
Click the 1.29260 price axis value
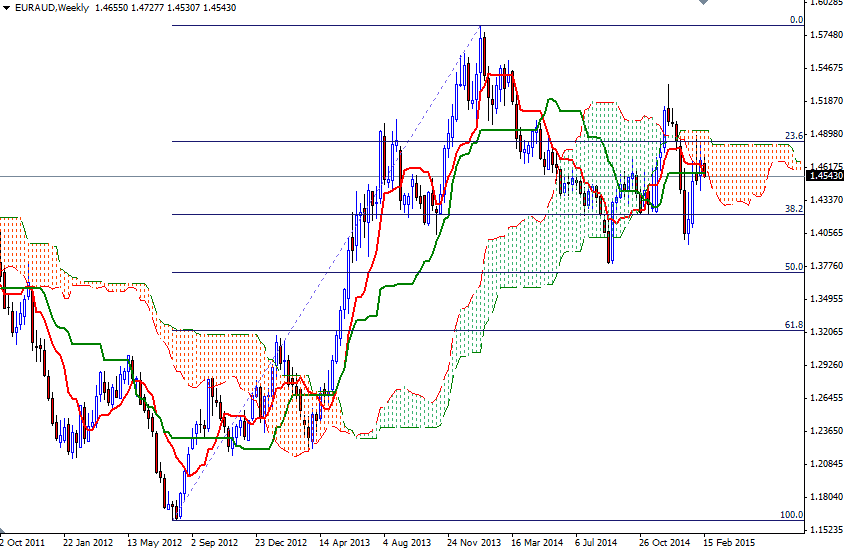(826, 365)
